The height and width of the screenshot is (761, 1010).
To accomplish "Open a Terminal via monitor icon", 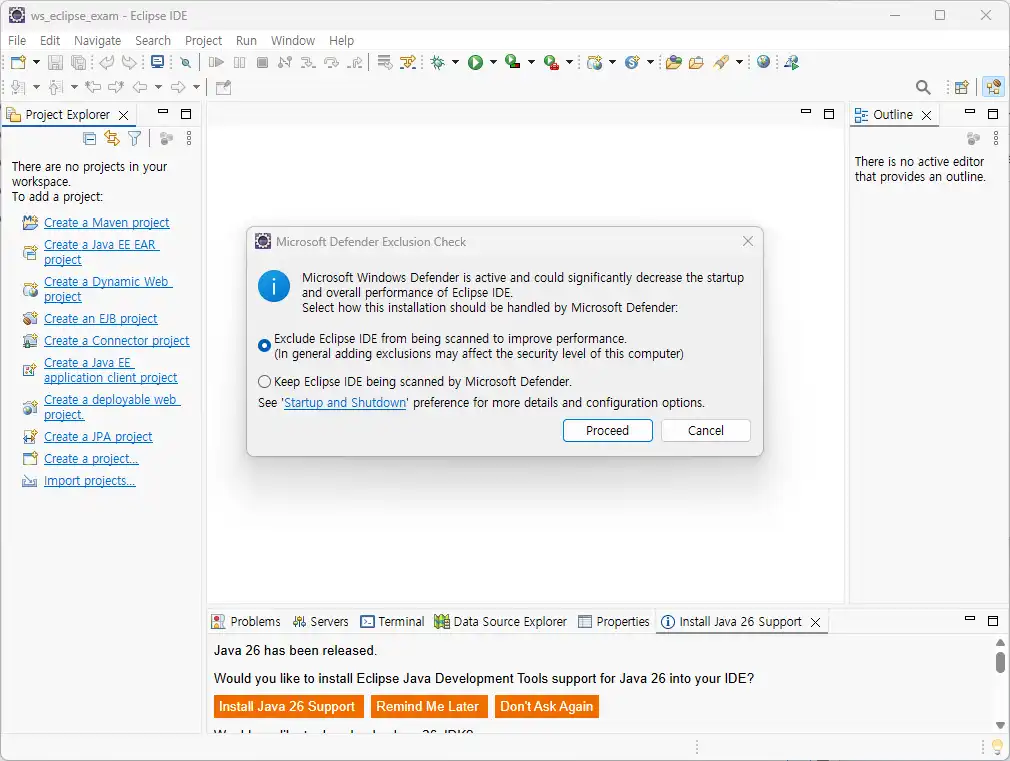I will pos(157,62).
